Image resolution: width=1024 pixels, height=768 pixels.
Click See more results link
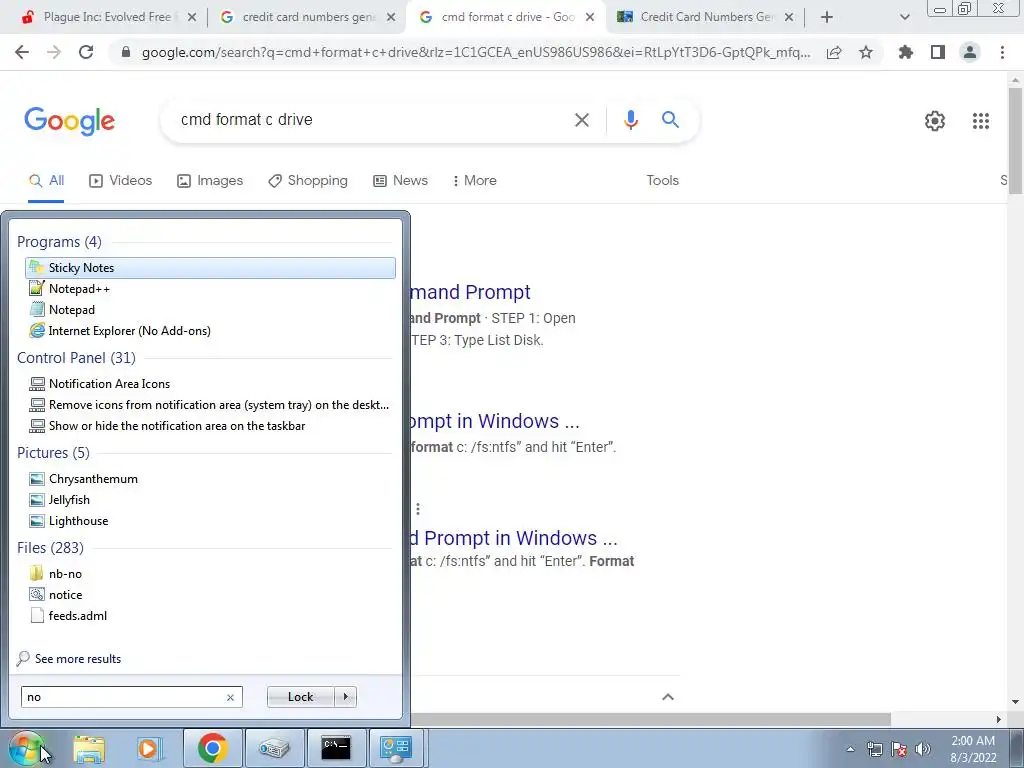pyautogui.click(x=78, y=659)
